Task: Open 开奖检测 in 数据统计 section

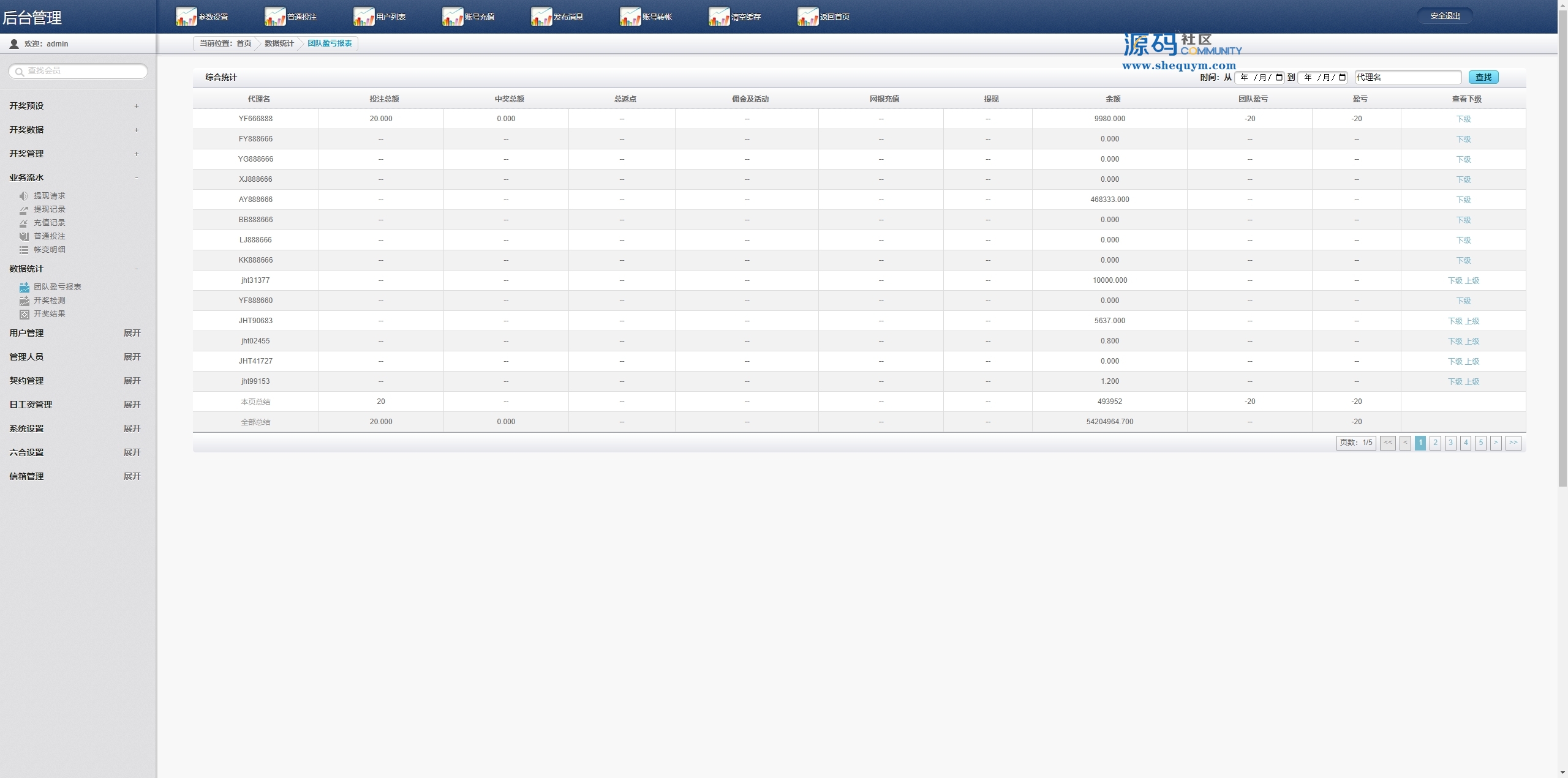Action: 49,301
